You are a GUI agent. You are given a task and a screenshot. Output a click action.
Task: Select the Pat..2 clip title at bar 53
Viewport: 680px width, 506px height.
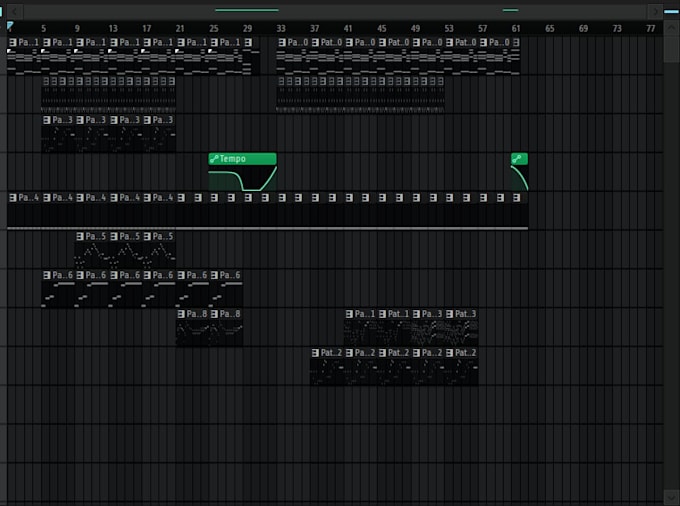tap(465, 353)
